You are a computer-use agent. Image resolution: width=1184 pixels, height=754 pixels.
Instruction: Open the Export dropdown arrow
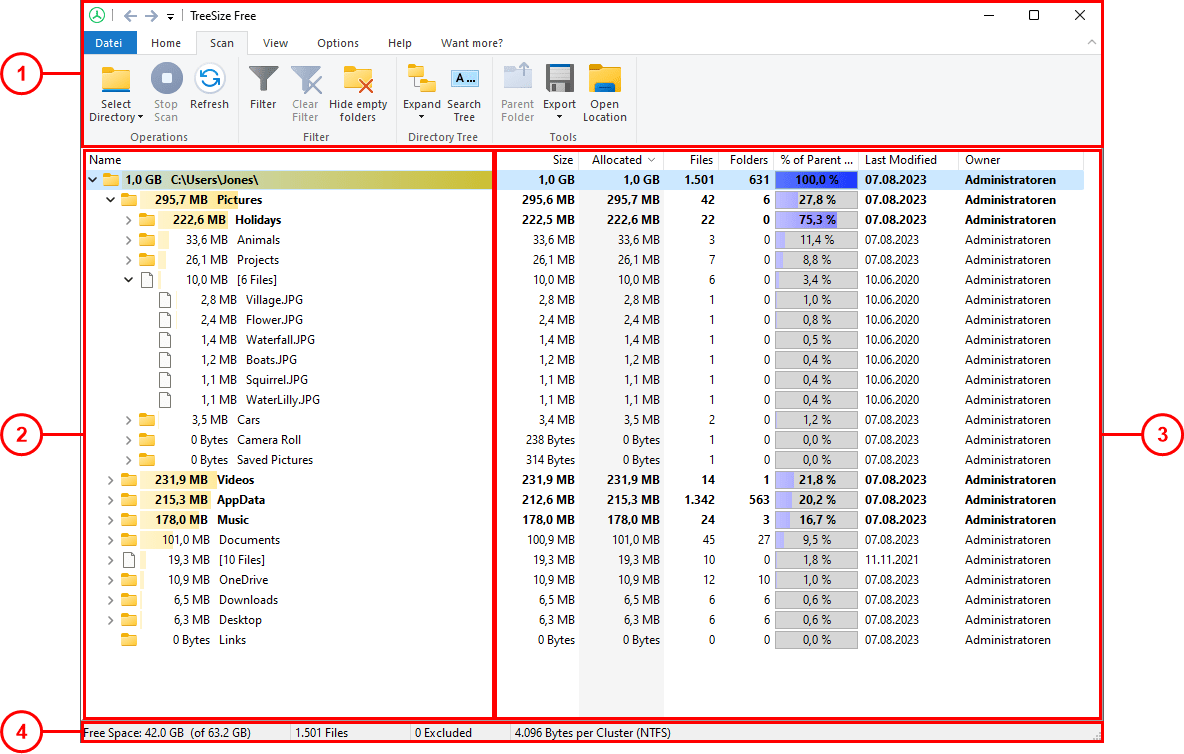(x=560, y=117)
